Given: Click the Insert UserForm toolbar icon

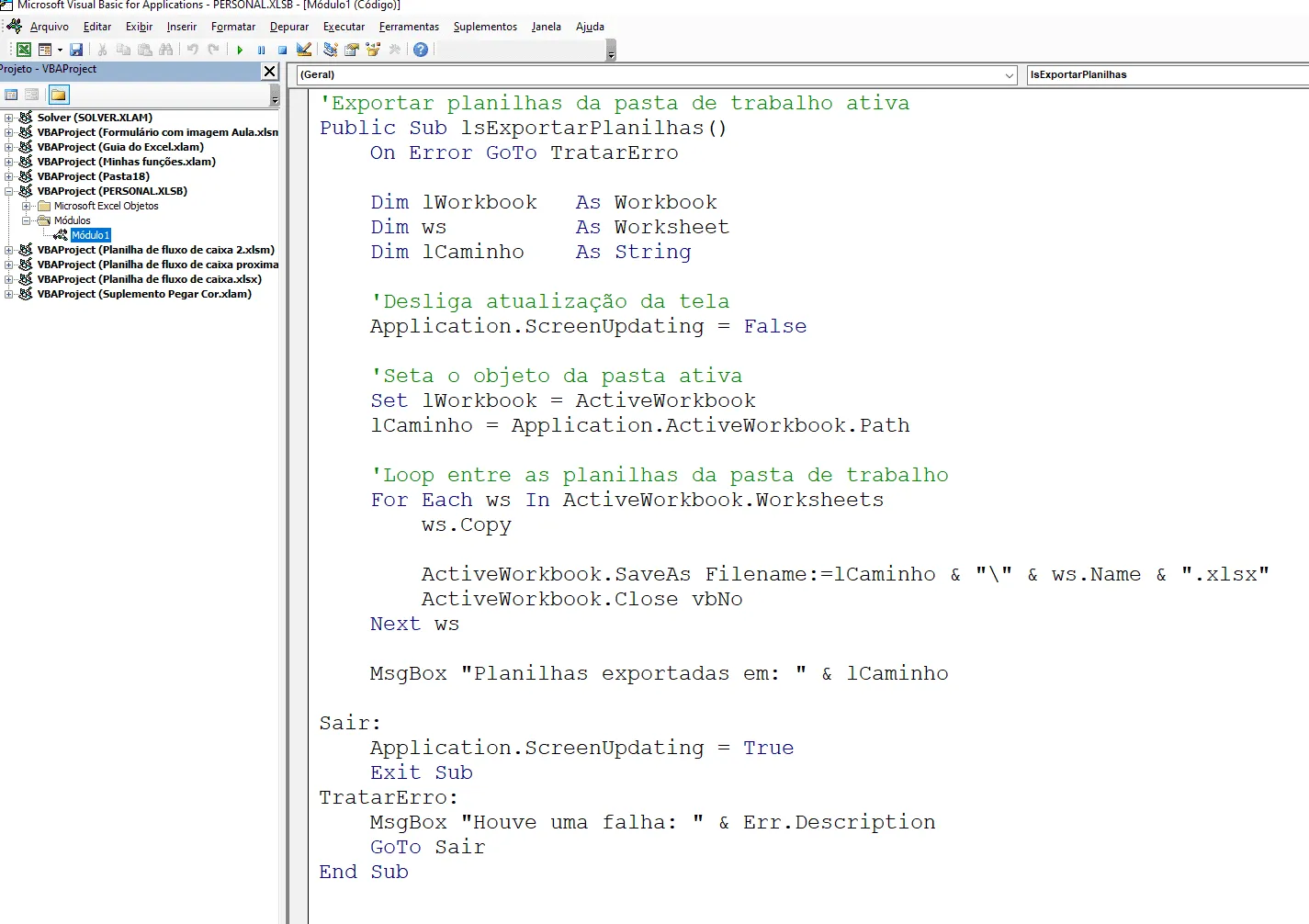Looking at the screenshot, I should click(x=45, y=50).
